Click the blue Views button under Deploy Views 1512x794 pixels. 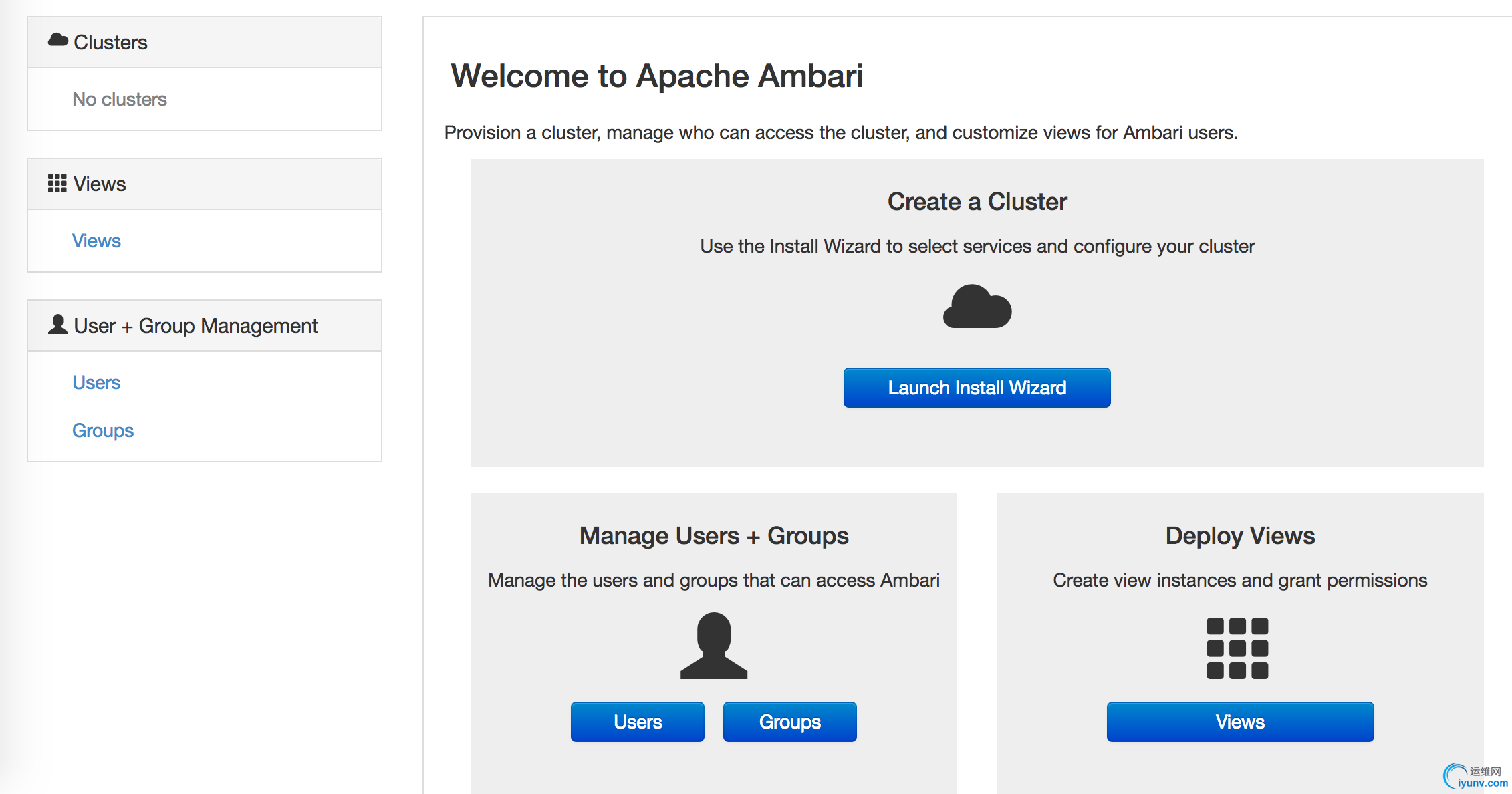click(1241, 722)
